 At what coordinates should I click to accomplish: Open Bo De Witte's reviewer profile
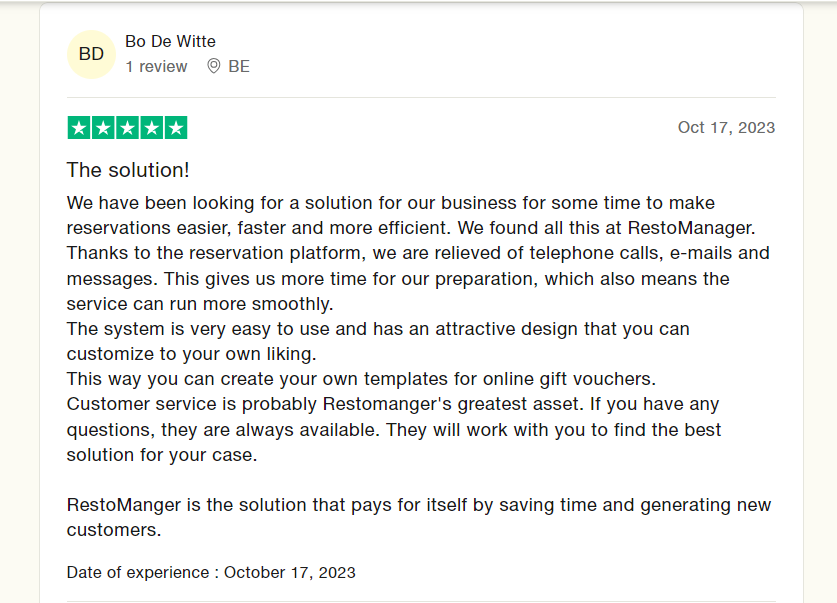point(170,41)
